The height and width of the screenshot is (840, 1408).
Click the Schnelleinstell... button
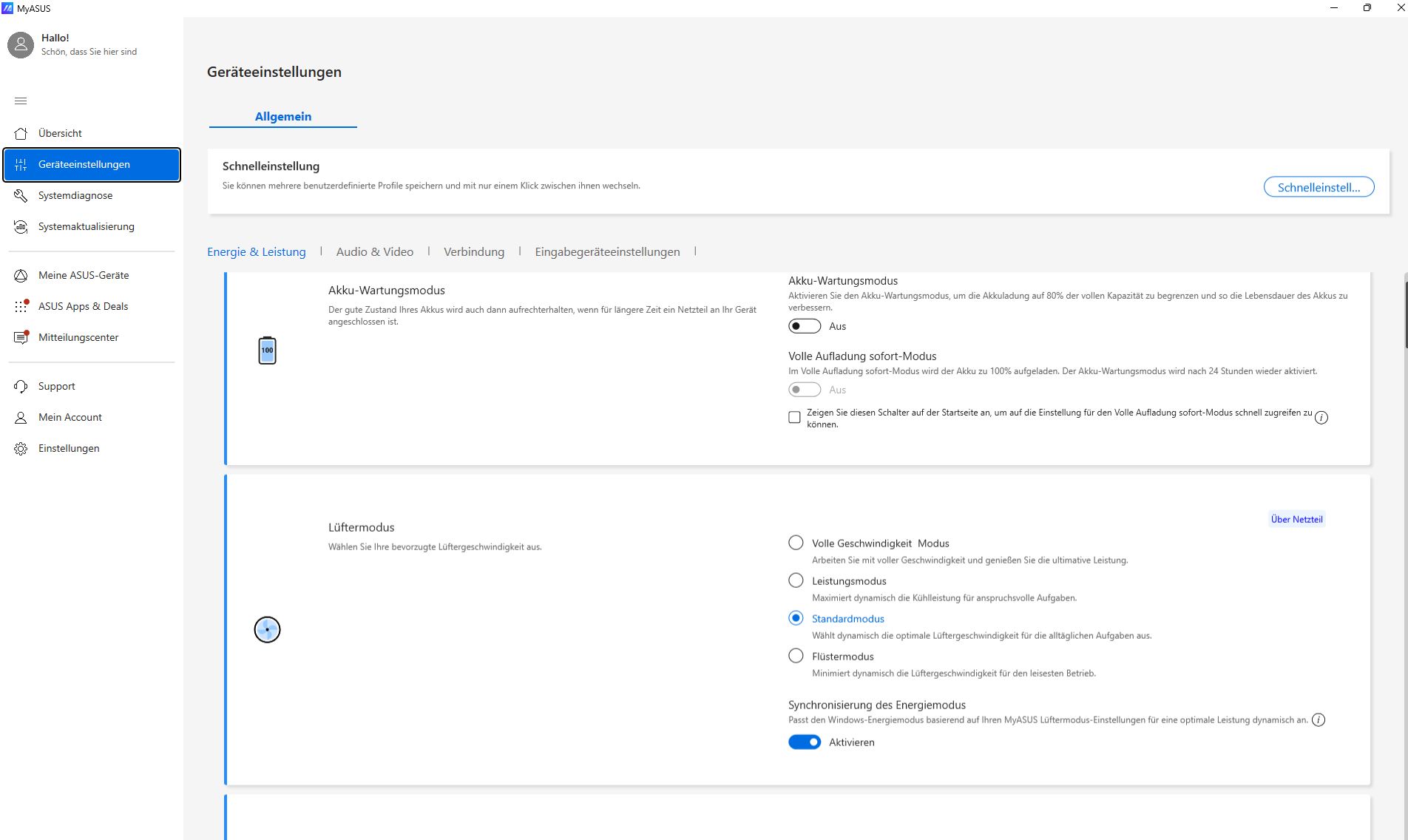point(1319,187)
